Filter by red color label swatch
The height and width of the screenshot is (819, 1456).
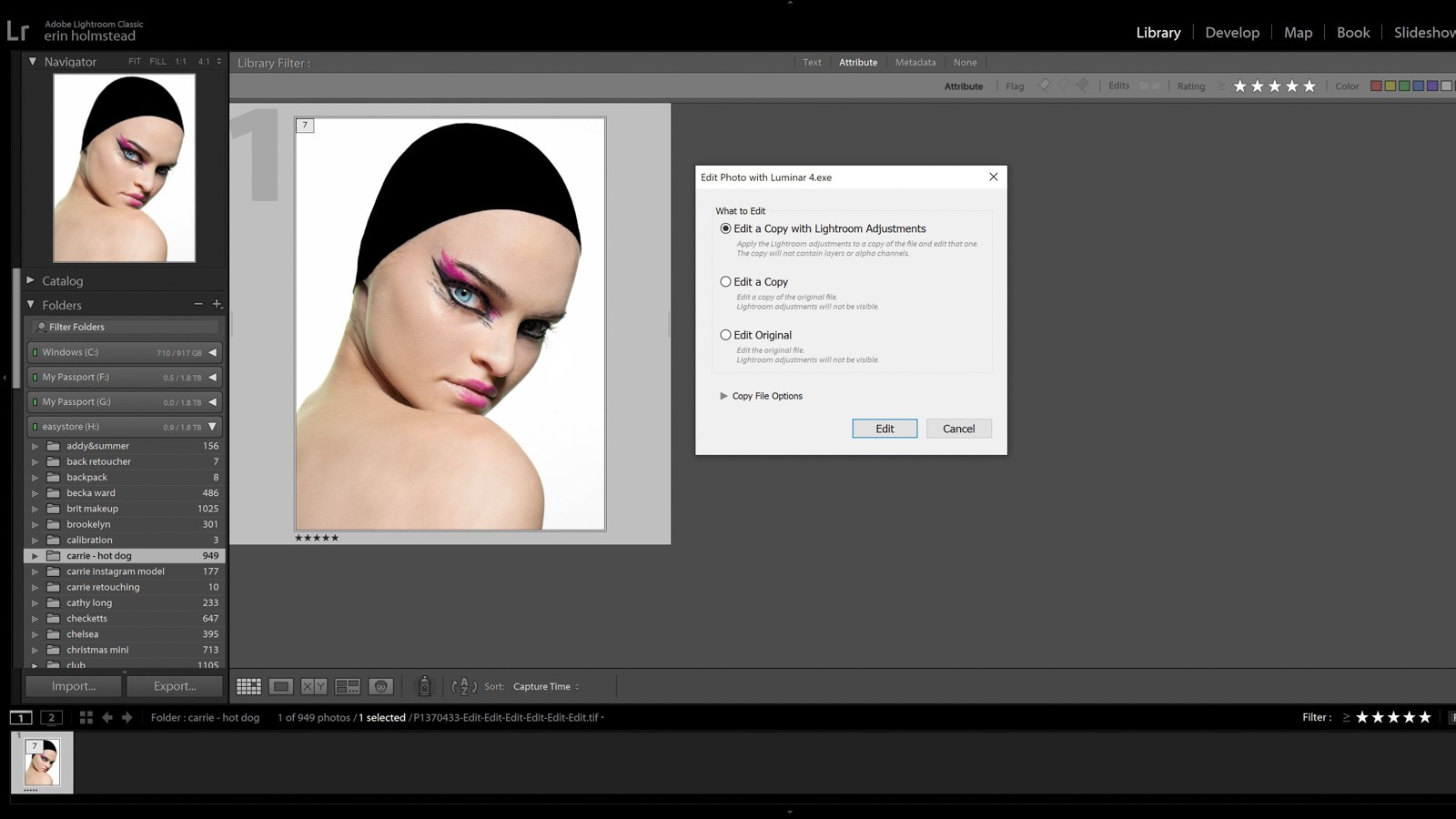point(1376,86)
